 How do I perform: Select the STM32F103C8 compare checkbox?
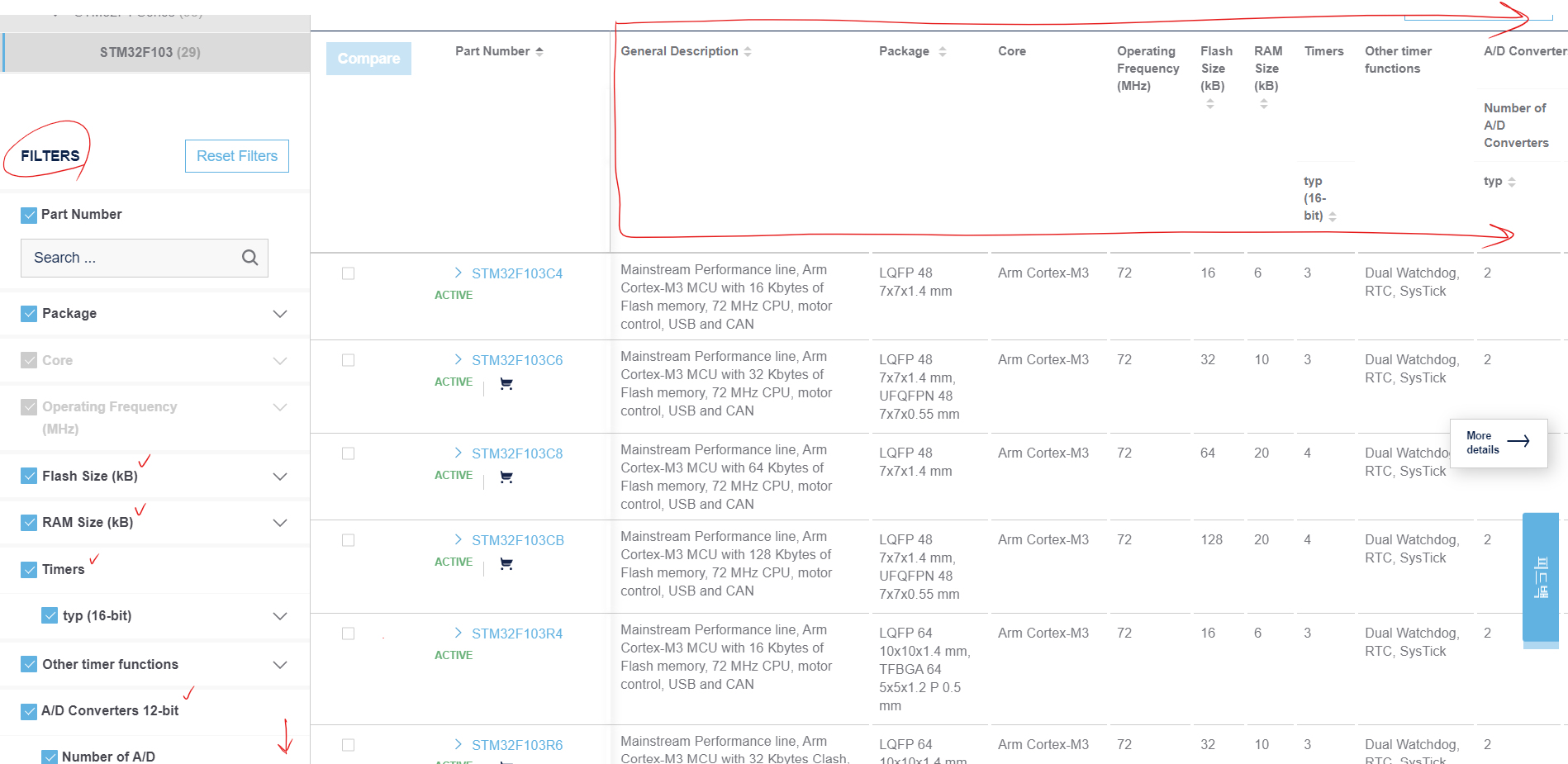click(349, 453)
